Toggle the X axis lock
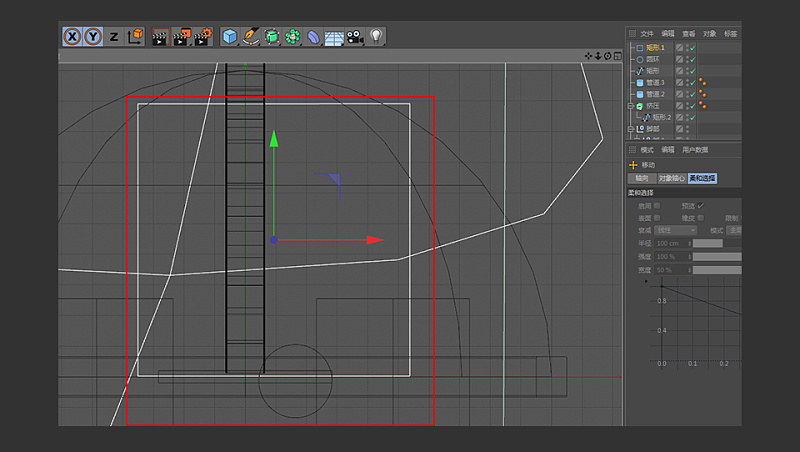800x452 pixels. tap(72, 37)
